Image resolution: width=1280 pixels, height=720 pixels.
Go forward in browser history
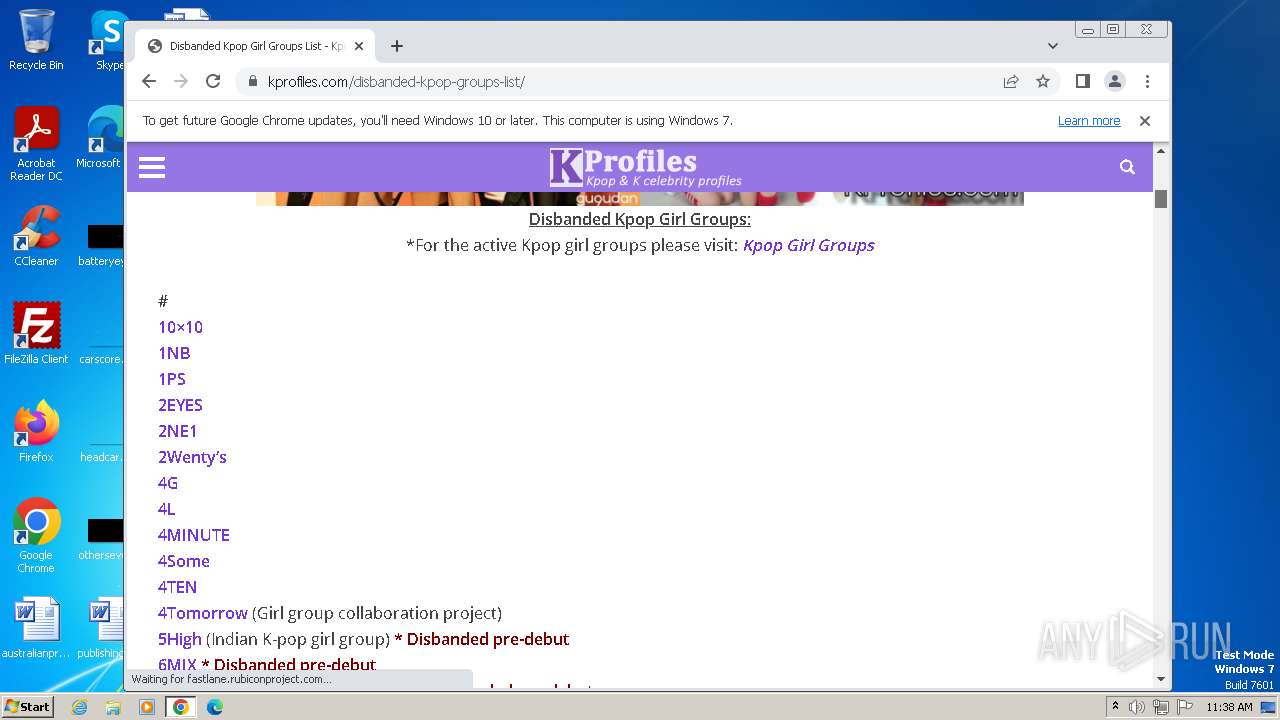click(181, 81)
